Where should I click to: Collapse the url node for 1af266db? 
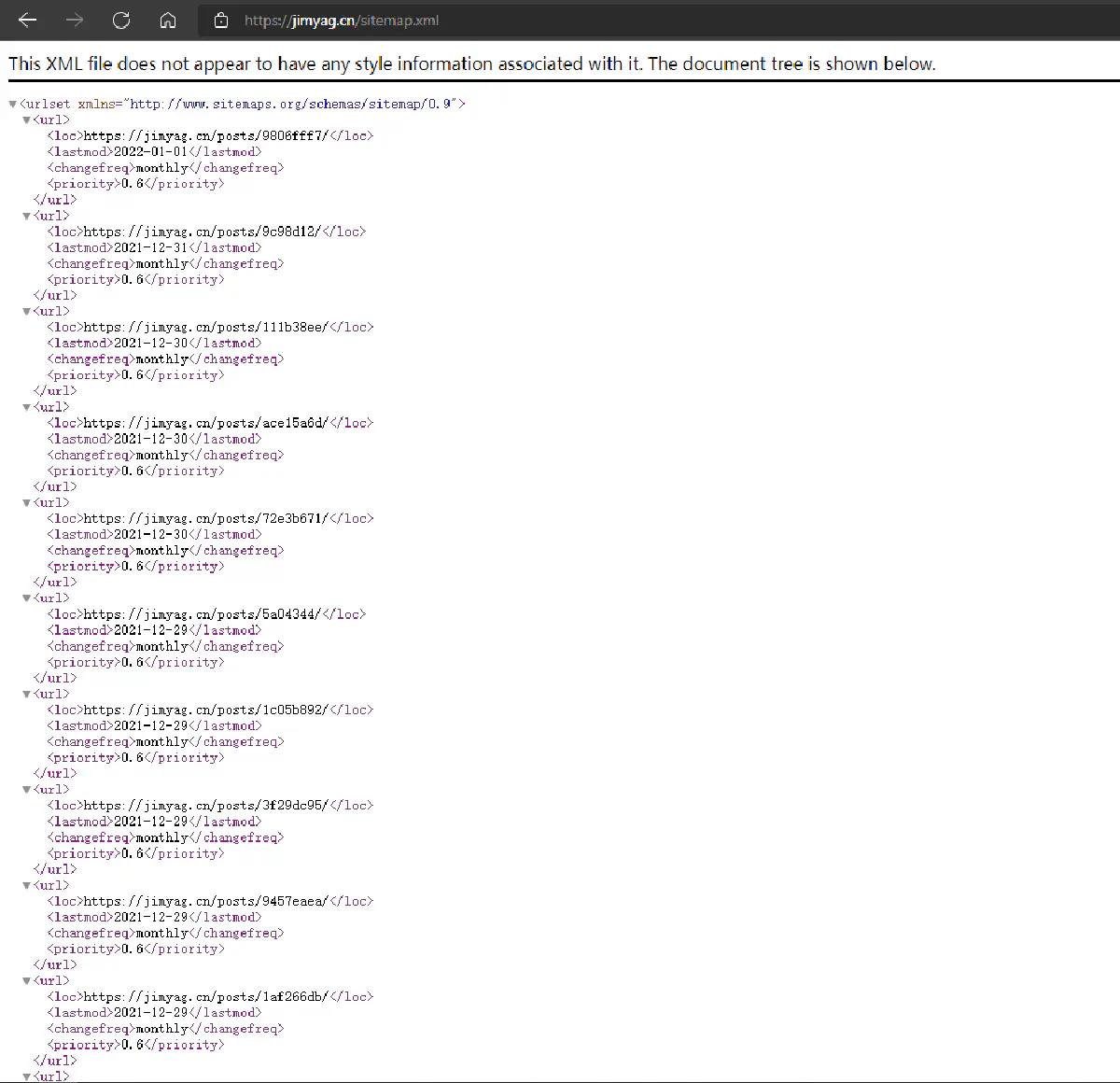26,981
